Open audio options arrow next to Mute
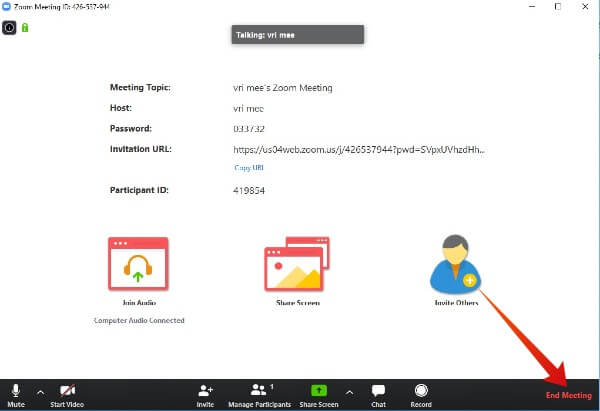This screenshot has width=600, height=411. (x=40, y=392)
